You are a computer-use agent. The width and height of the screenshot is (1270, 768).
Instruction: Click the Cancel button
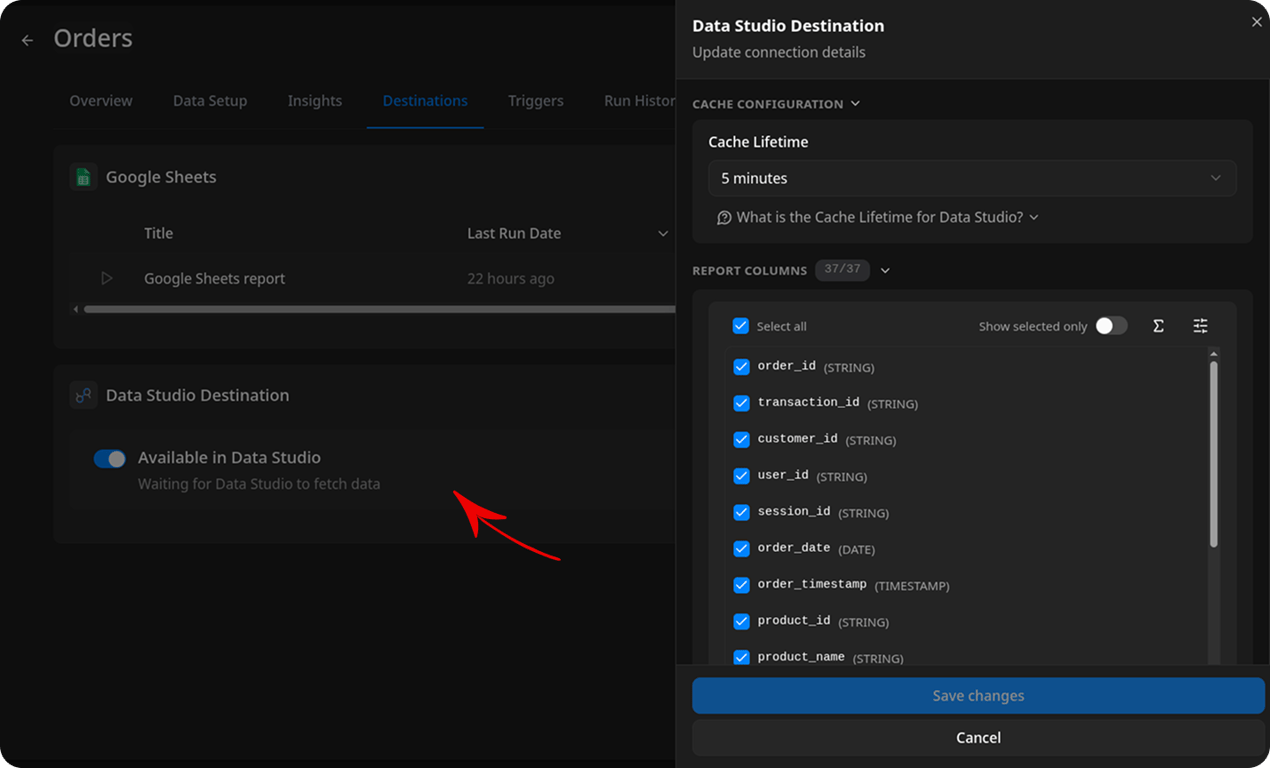click(978, 738)
